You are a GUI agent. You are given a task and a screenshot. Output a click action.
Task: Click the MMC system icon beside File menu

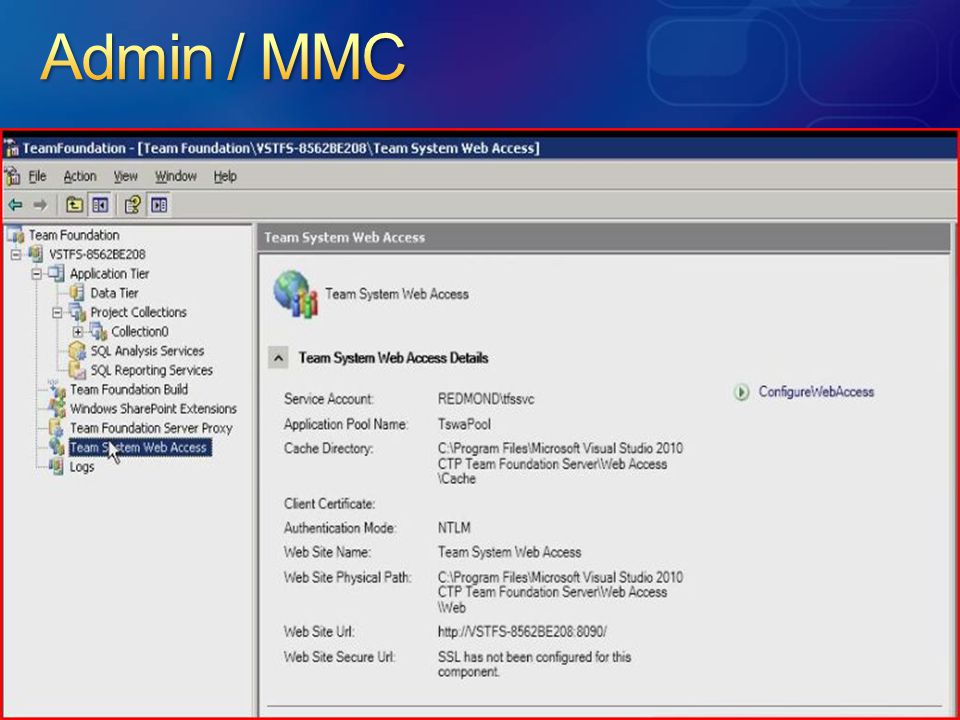(13, 176)
